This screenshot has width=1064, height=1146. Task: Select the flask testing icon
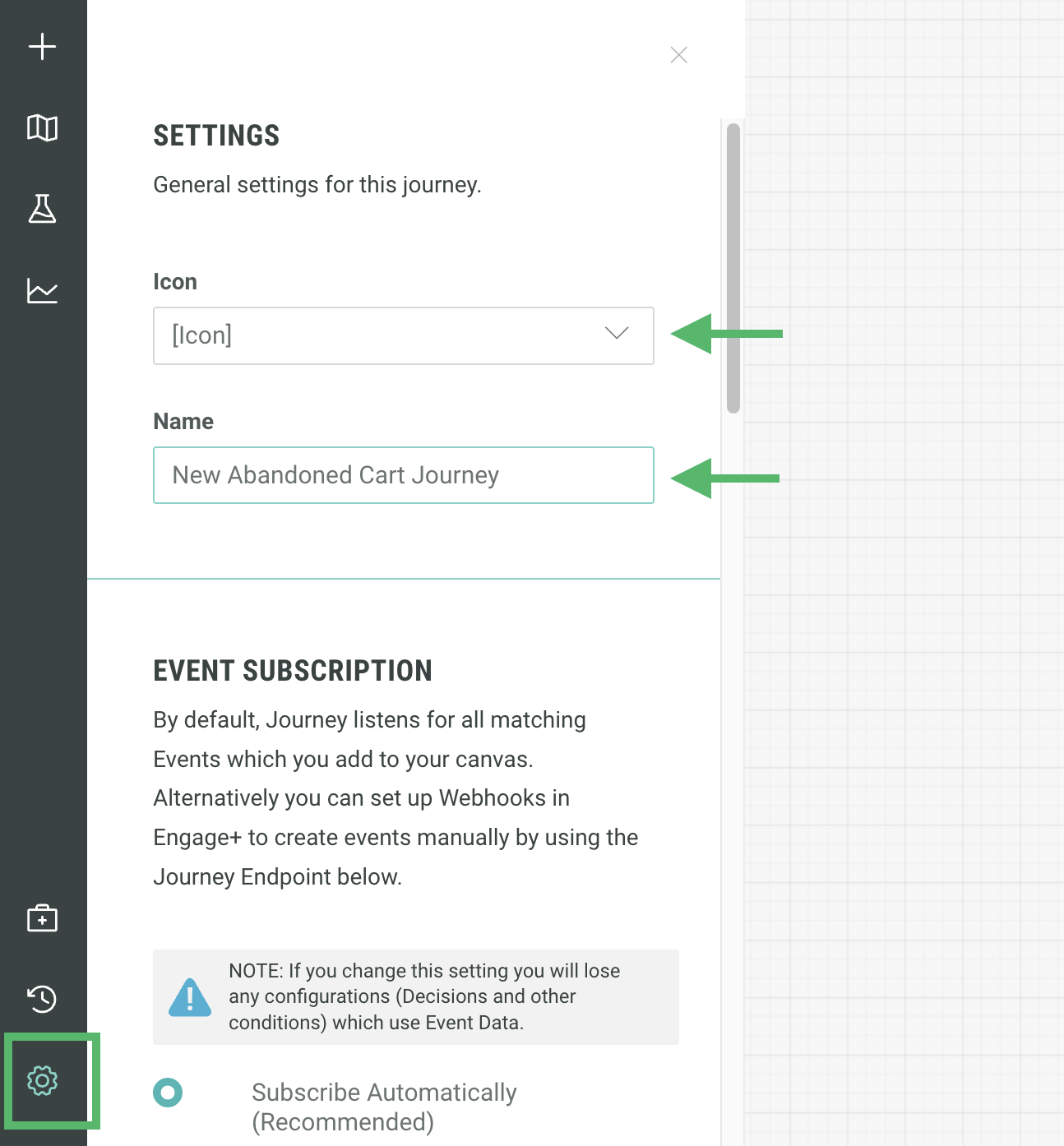point(42,209)
